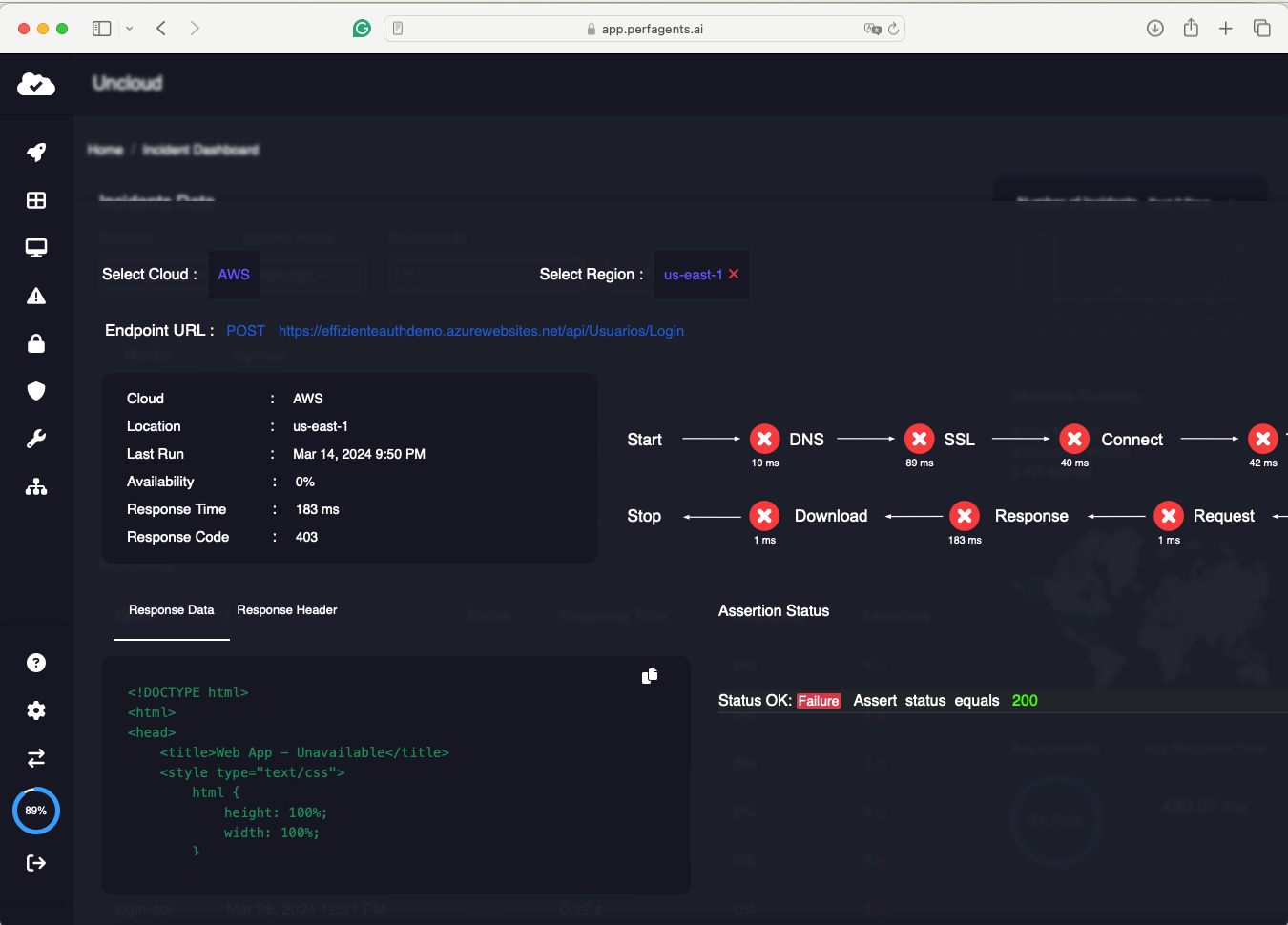1288x925 pixels.
Task: Open the rocket launch sidebar icon
Action: point(36,153)
